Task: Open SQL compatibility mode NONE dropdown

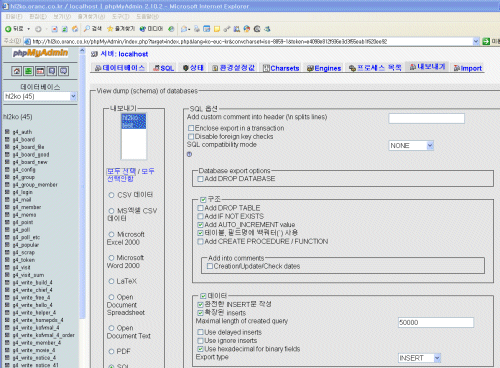Action: coord(411,146)
